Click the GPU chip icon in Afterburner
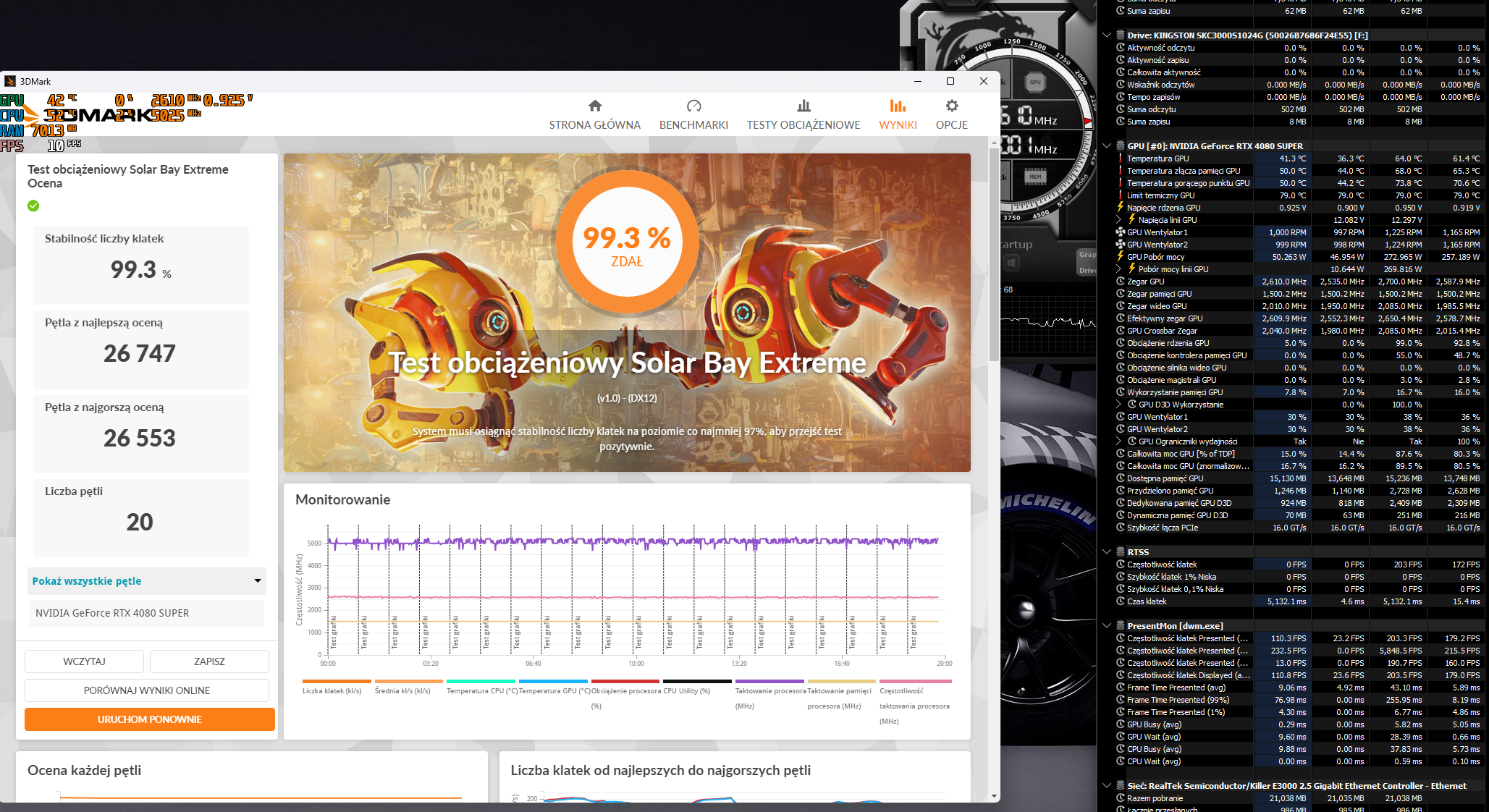This screenshot has width=1489, height=812. click(x=1035, y=83)
